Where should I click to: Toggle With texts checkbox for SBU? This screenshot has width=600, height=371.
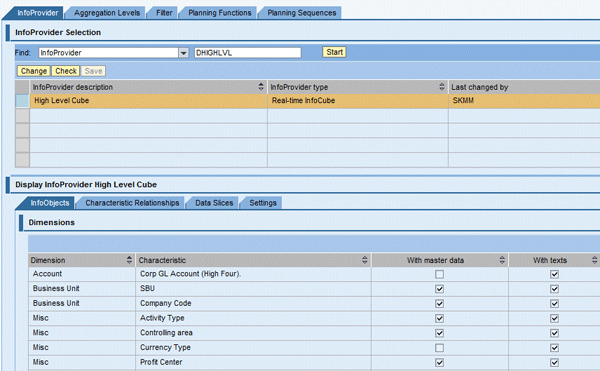pyautogui.click(x=554, y=289)
